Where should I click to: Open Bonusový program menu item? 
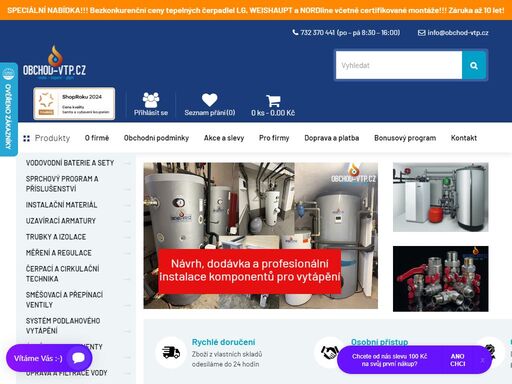405,138
